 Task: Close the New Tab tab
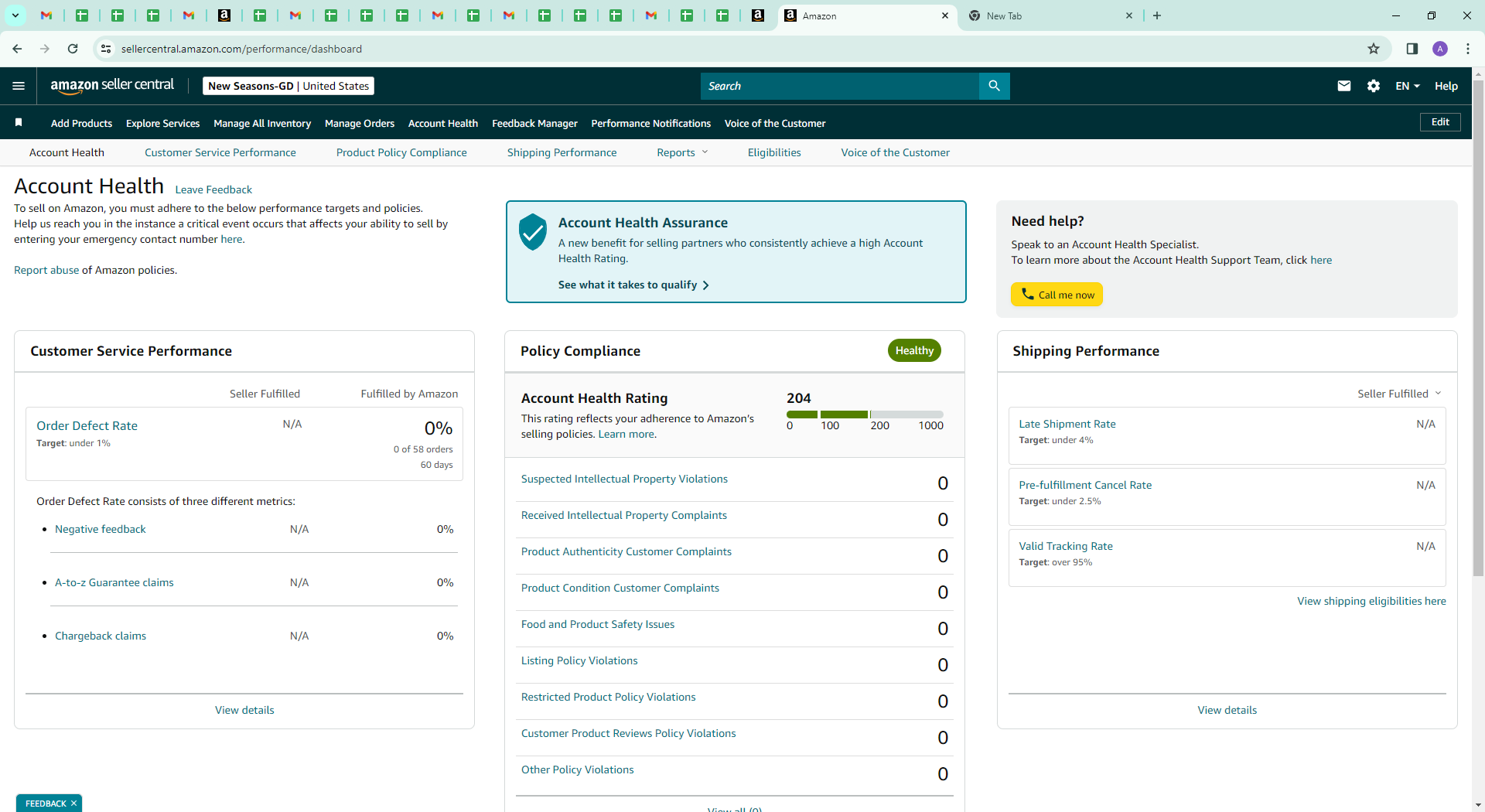point(1128,15)
